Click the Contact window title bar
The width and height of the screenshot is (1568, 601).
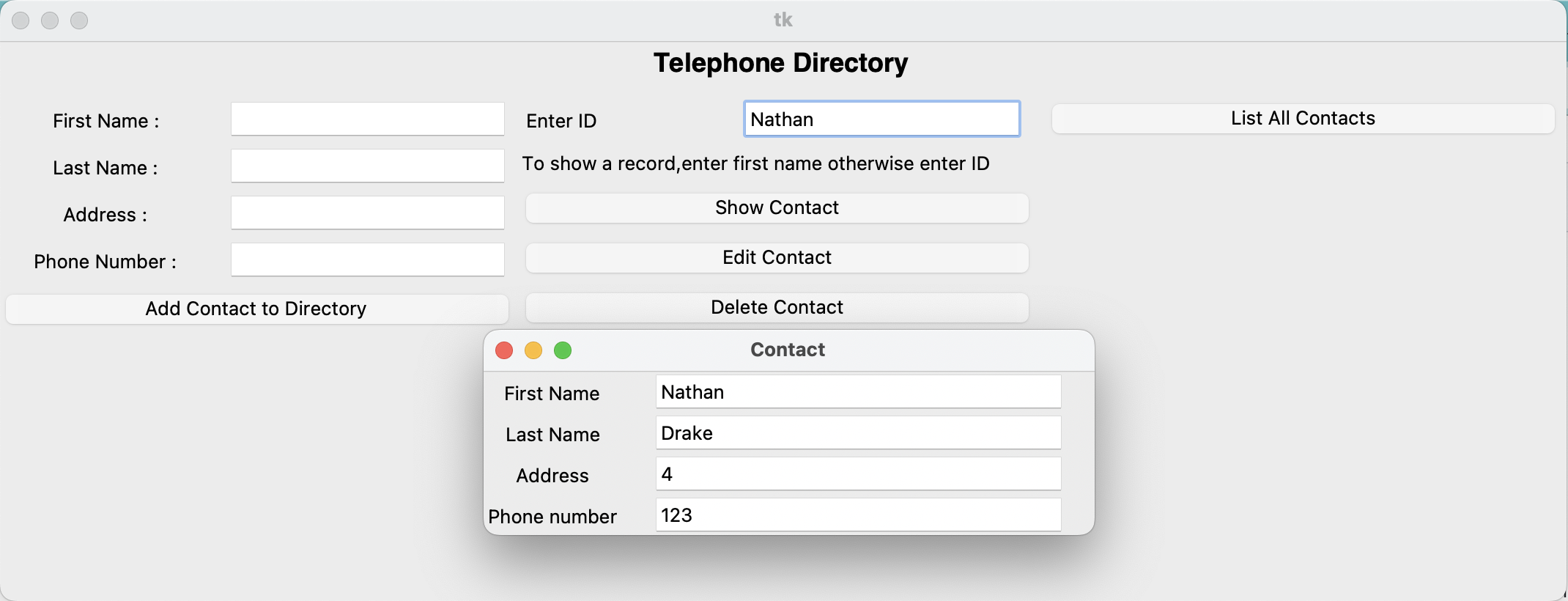point(787,350)
